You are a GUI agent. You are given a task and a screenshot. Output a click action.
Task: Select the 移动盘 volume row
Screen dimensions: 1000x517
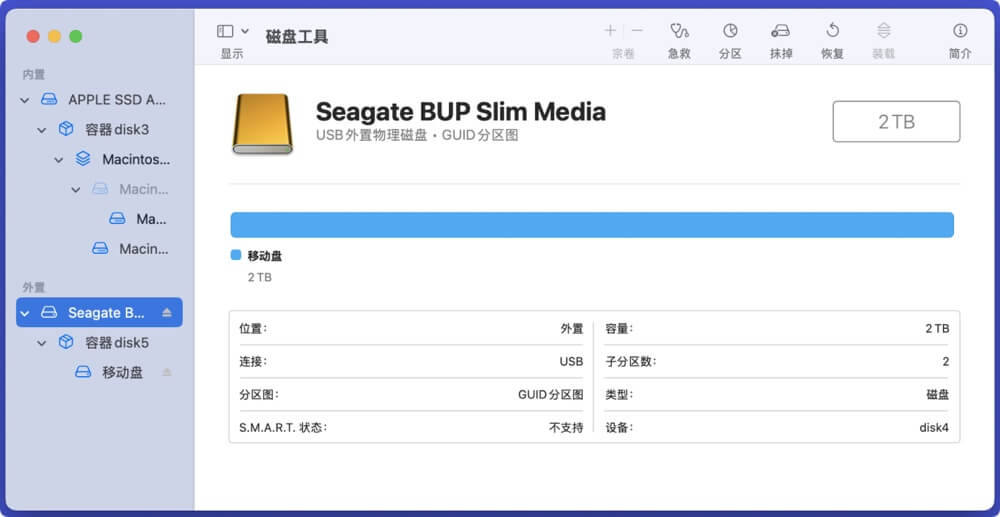(x=99, y=372)
